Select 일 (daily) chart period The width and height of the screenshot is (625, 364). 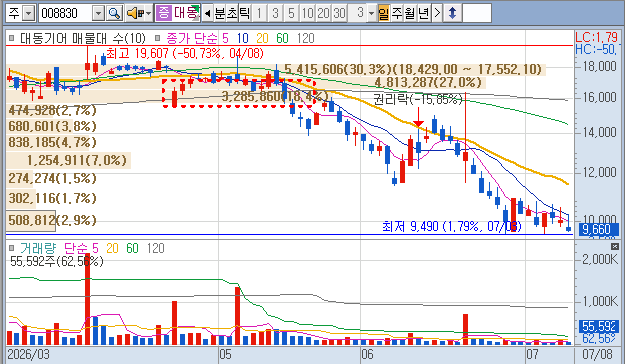[x=383, y=13]
